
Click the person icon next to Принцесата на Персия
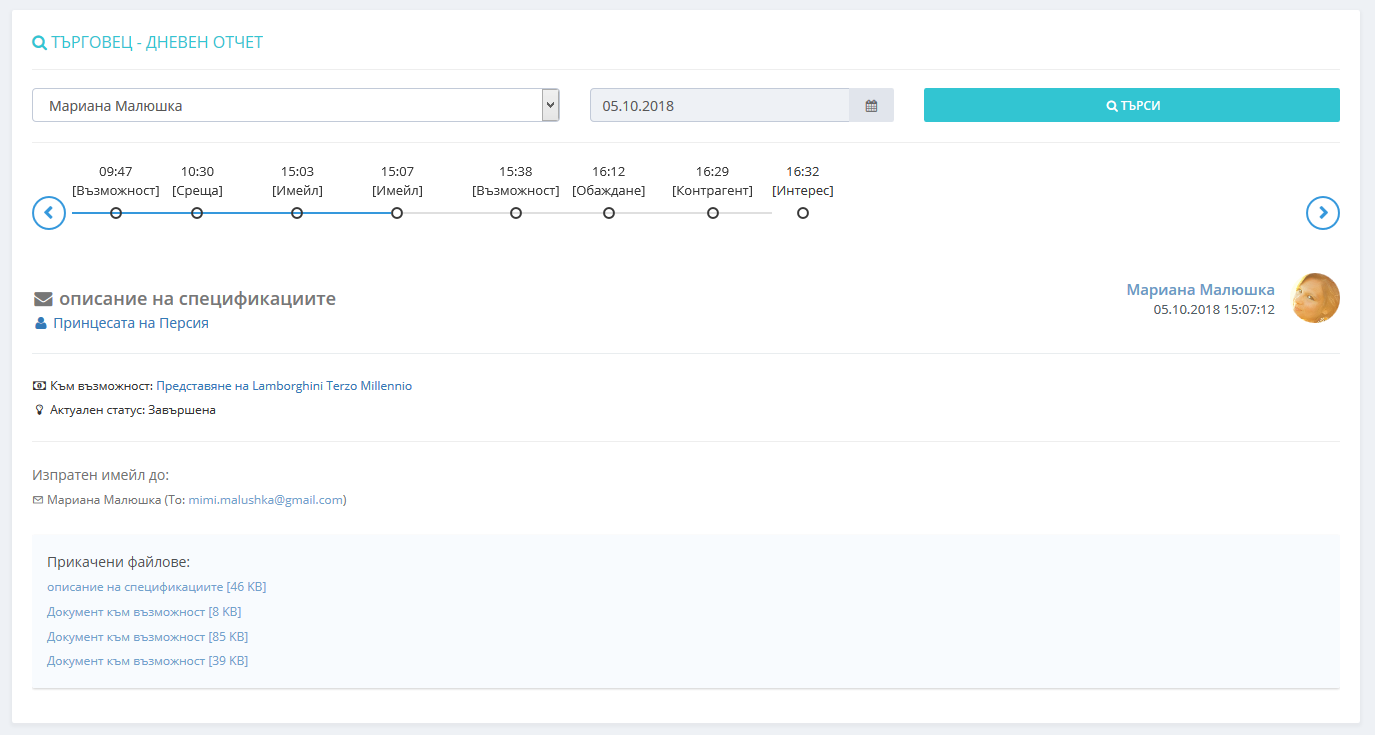[x=41, y=324]
